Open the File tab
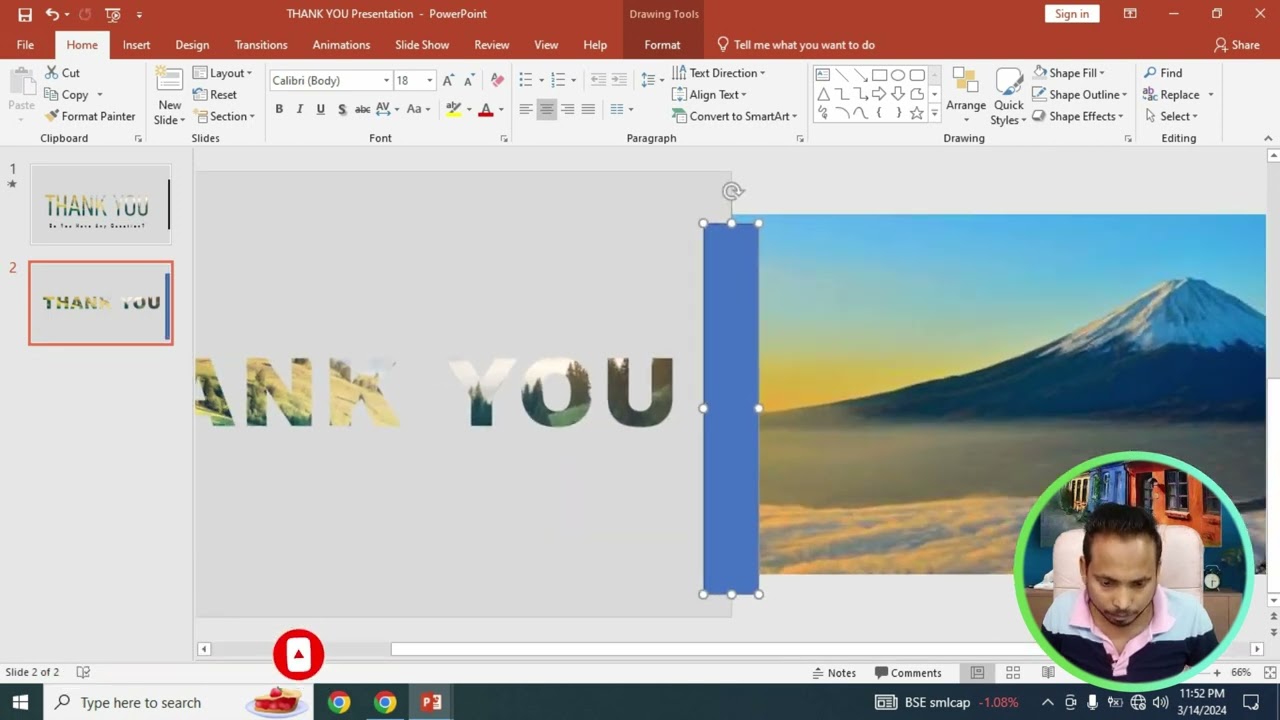Screen dimensions: 1280x720 (25, 45)
